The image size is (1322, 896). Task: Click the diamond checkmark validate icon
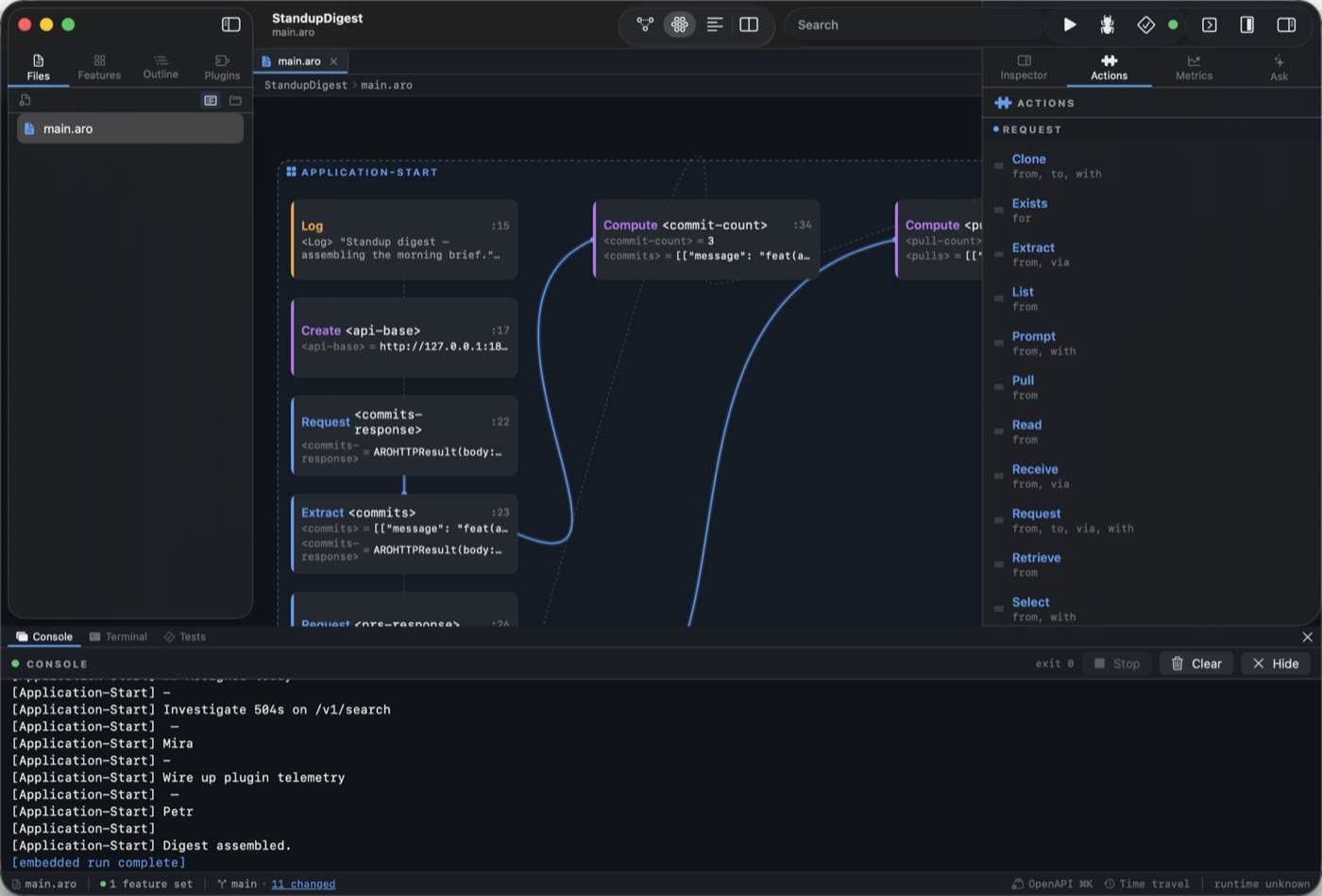1145,25
